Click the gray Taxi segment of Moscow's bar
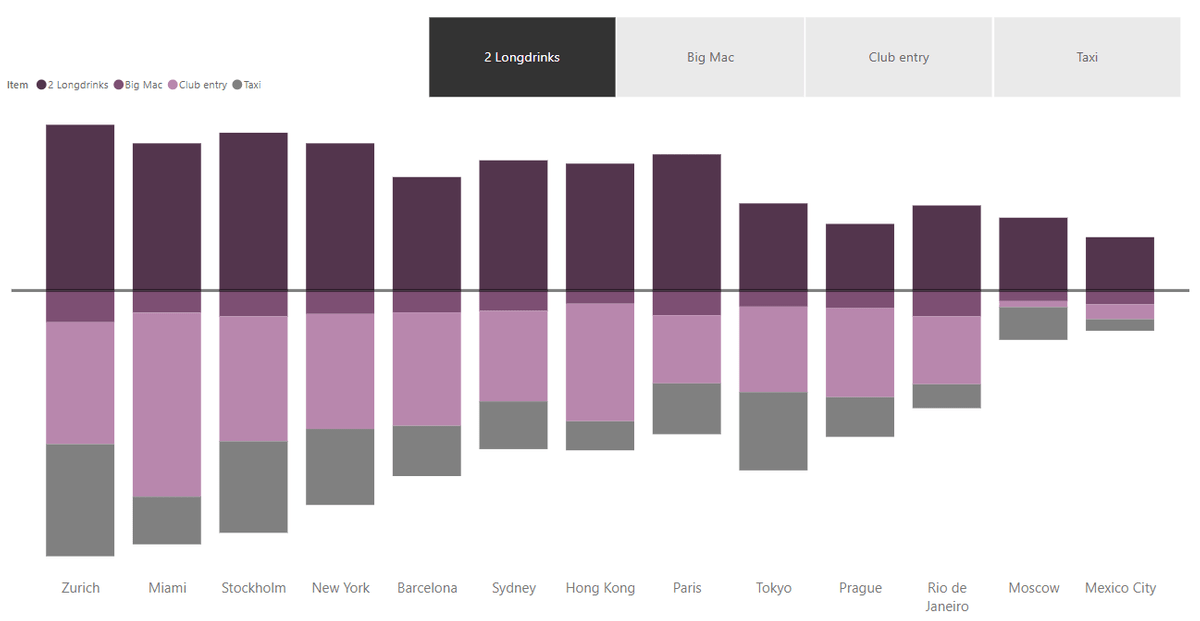 (x=1033, y=322)
